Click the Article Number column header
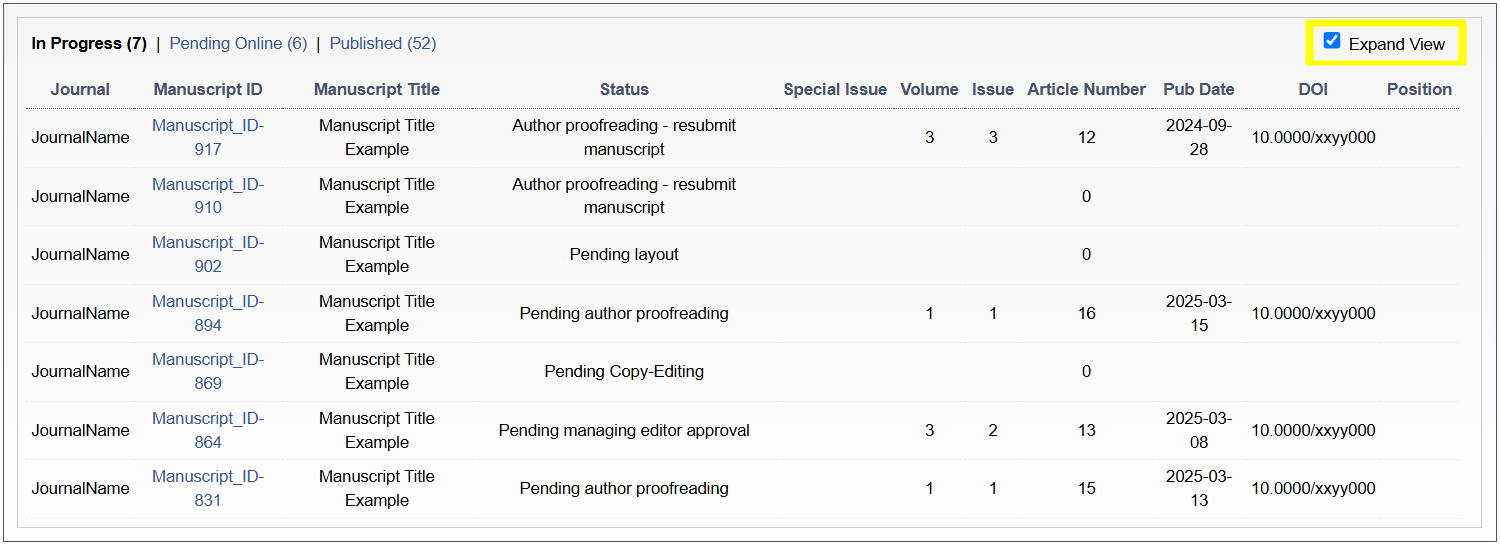The height and width of the screenshot is (545, 1500). point(1086,89)
